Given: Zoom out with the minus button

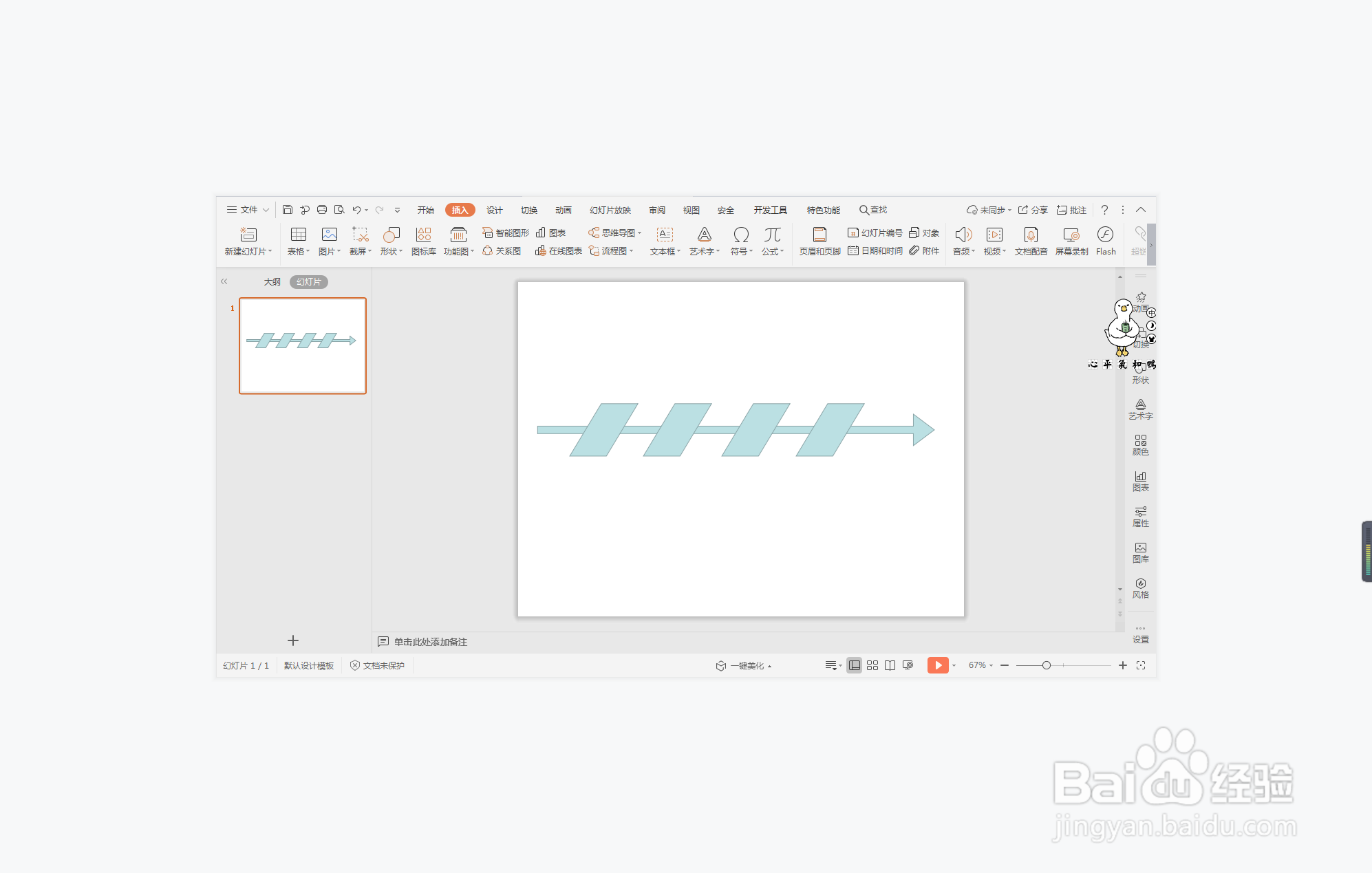Looking at the screenshot, I should point(1005,665).
